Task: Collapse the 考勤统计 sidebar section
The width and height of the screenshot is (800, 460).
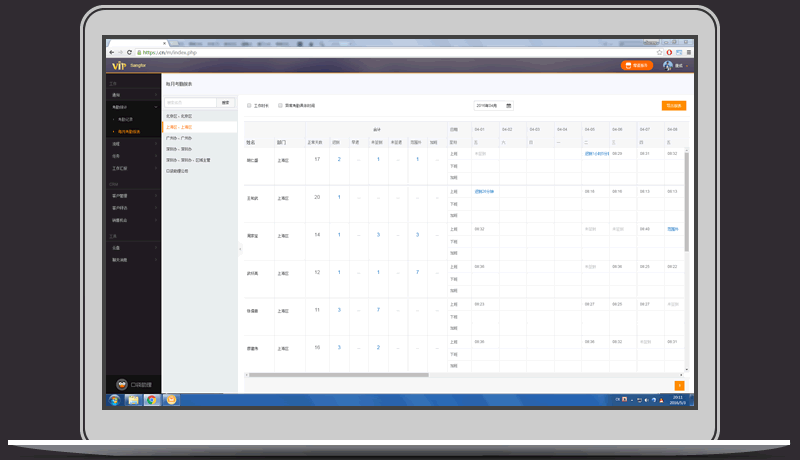Action: tap(155, 106)
